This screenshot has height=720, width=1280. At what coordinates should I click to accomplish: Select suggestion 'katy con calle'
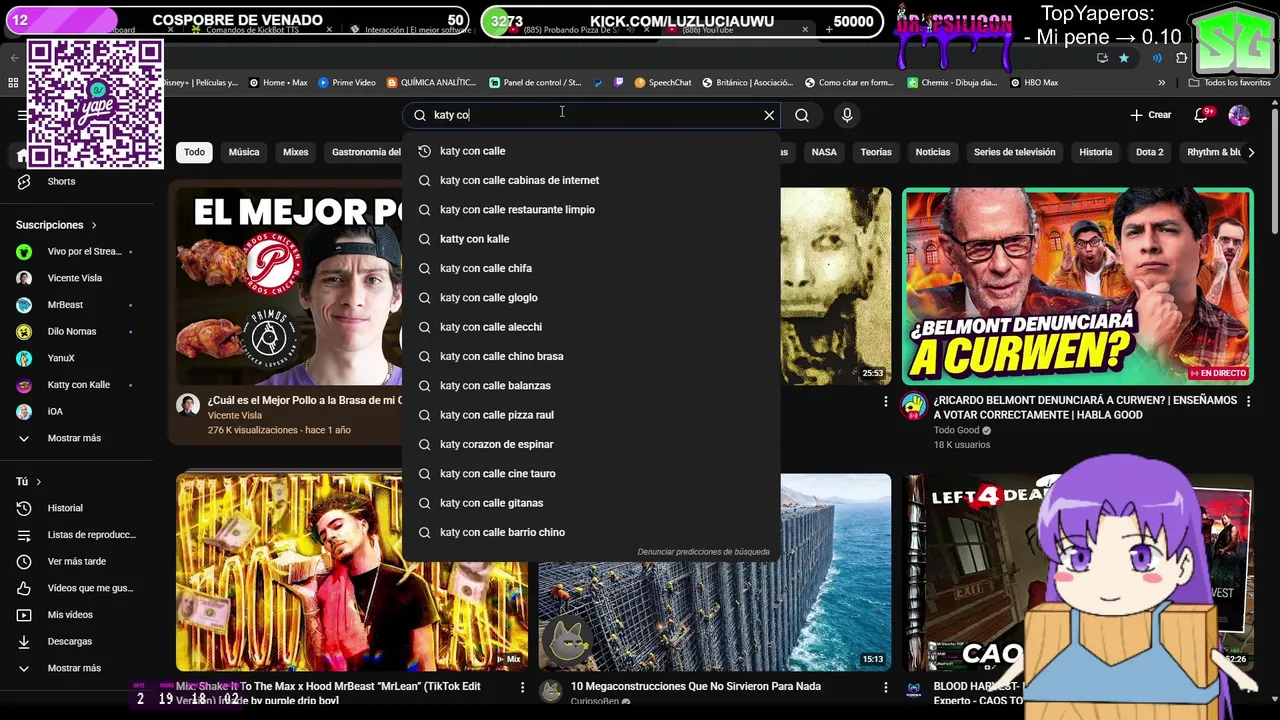[x=591, y=151]
